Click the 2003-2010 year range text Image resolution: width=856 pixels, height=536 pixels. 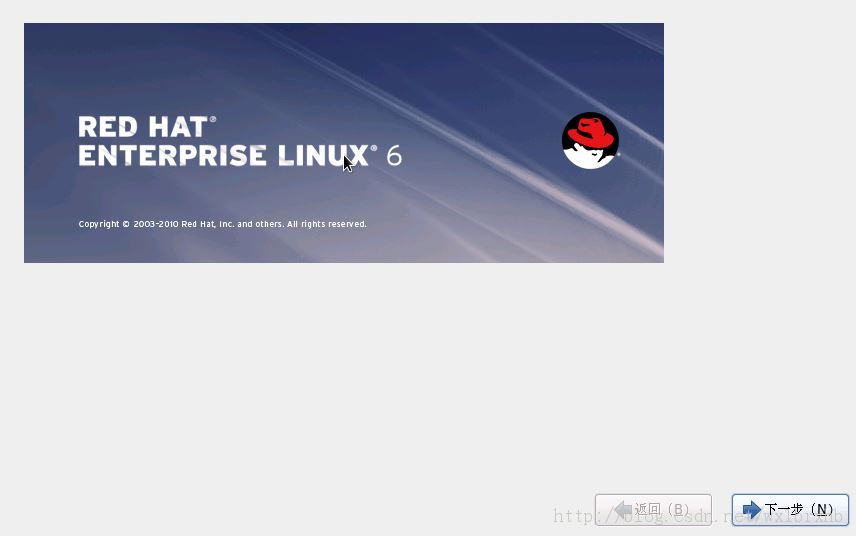pyautogui.click(x=156, y=224)
